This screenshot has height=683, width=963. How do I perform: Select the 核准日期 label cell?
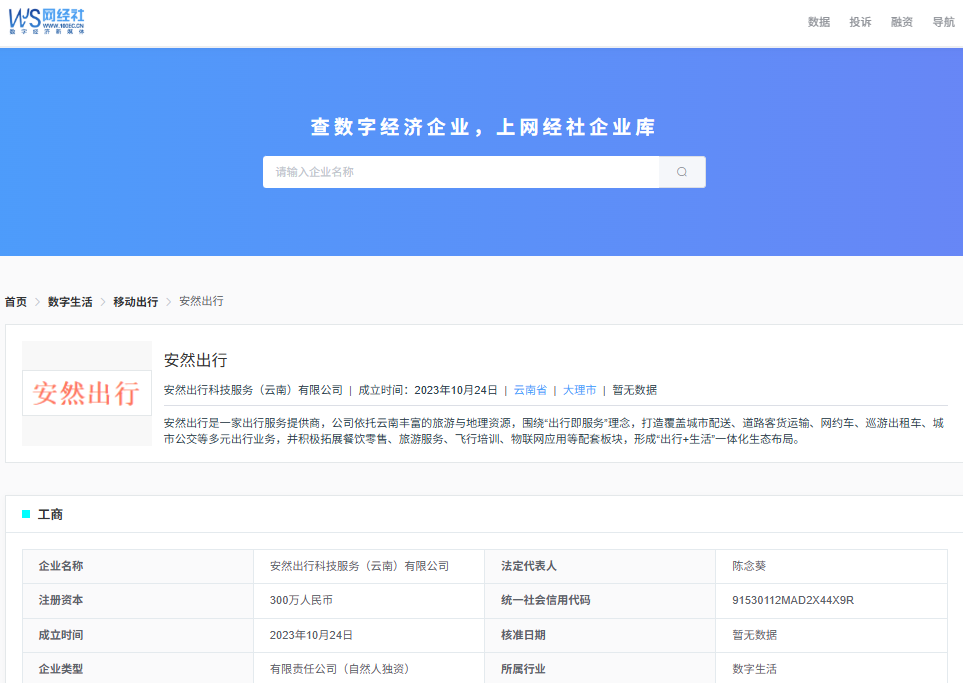pyautogui.click(x=600, y=635)
